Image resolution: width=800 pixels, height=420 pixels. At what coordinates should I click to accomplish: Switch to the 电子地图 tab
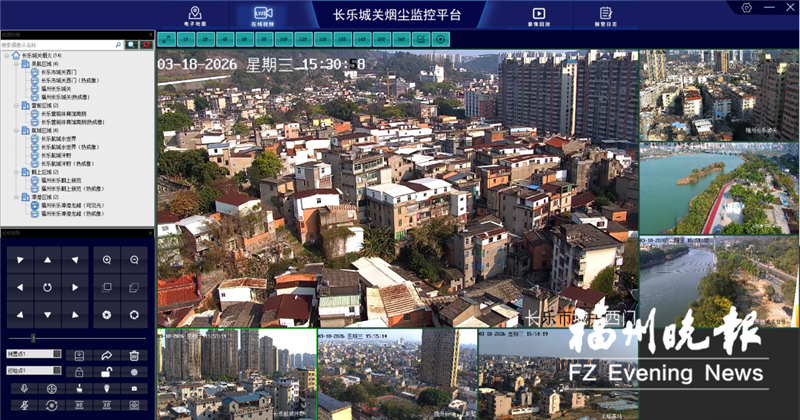(x=195, y=14)
